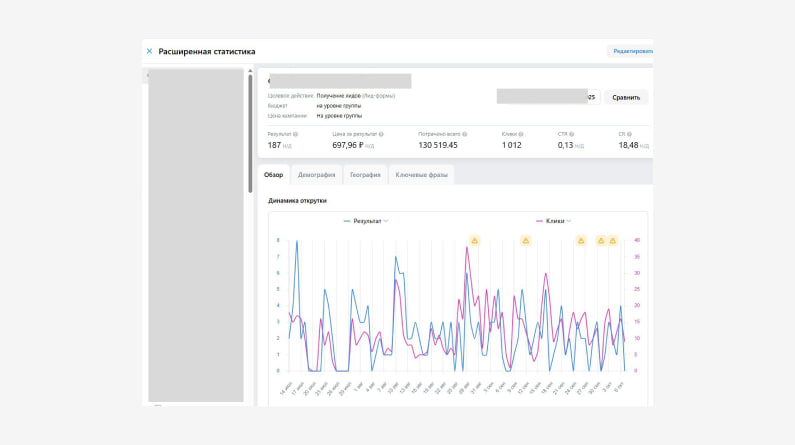Viewport: 795px width, 445px height.
Task: Click info icon next to CTR
Action: (573, 134)
